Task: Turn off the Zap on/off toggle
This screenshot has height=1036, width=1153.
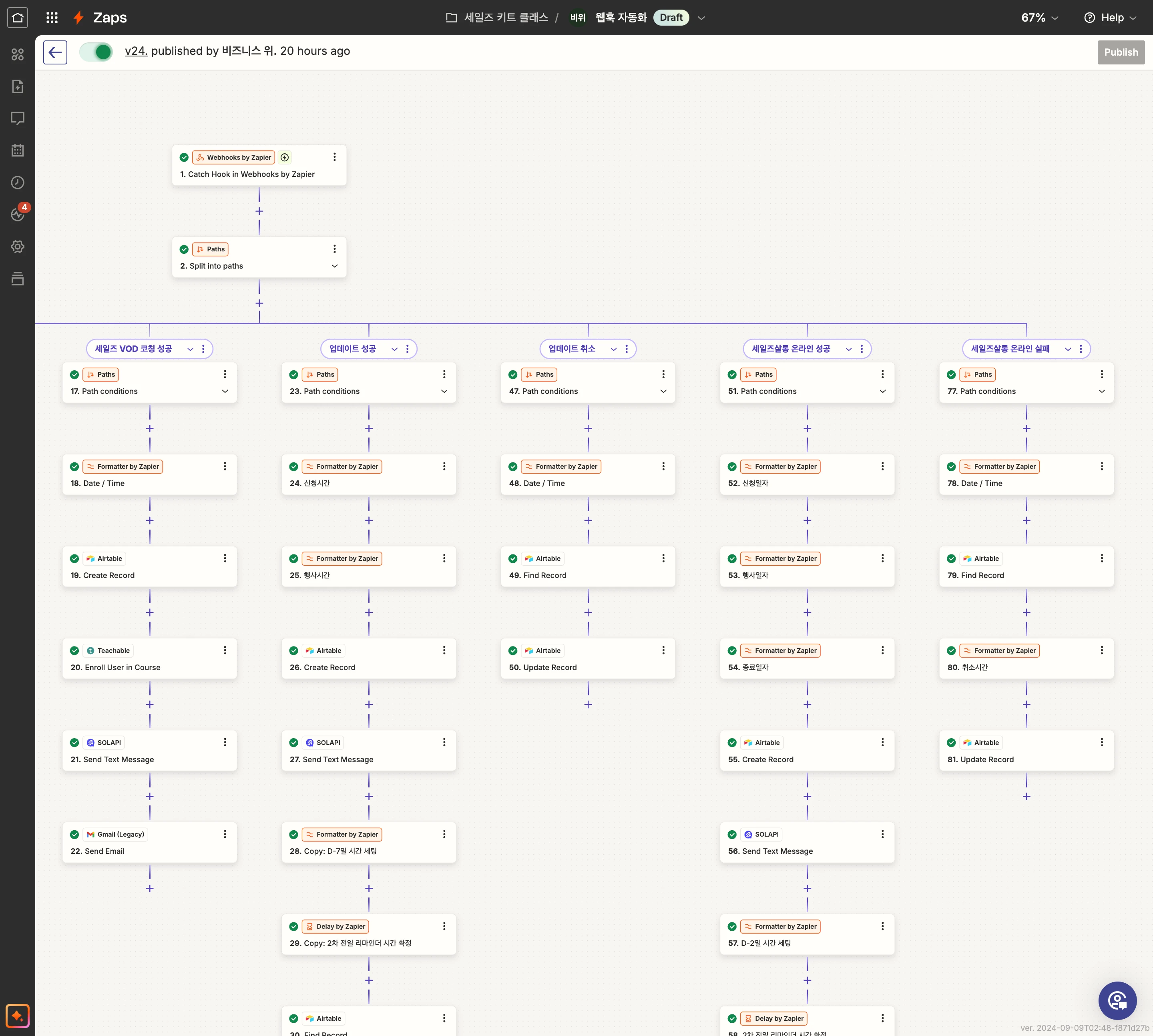Action: [x=96, y=52]
